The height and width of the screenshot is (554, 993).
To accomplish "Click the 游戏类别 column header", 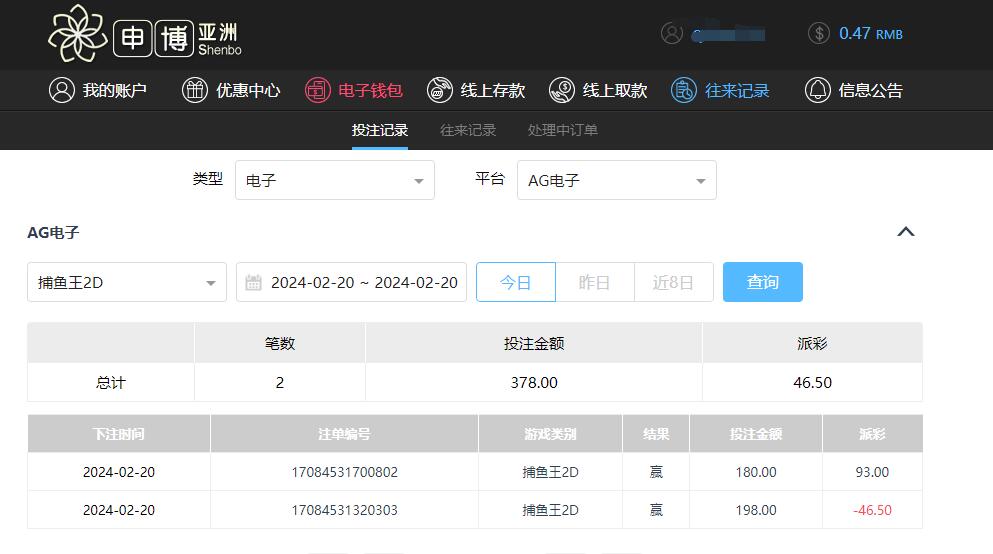I will tap(550, 434).
